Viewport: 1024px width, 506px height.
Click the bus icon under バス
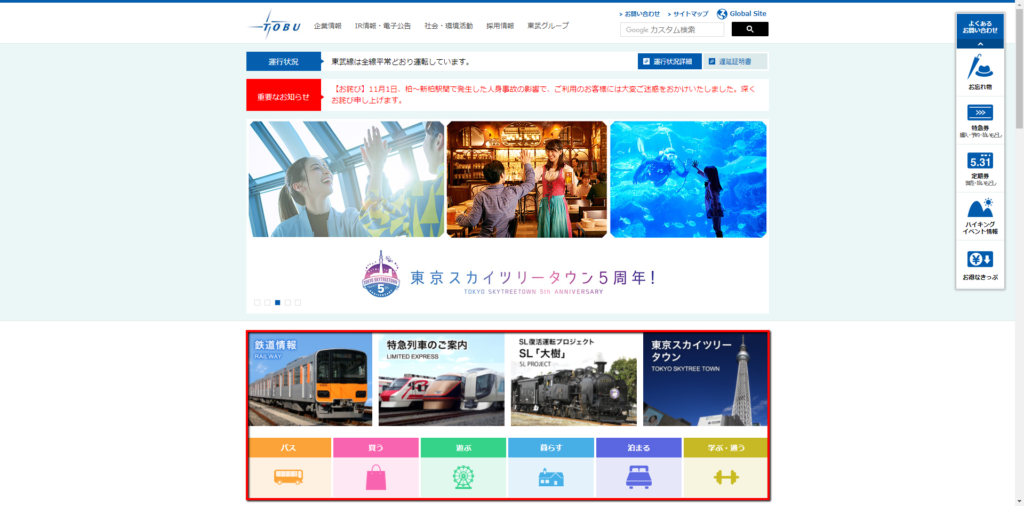click(x=288, y=477)
